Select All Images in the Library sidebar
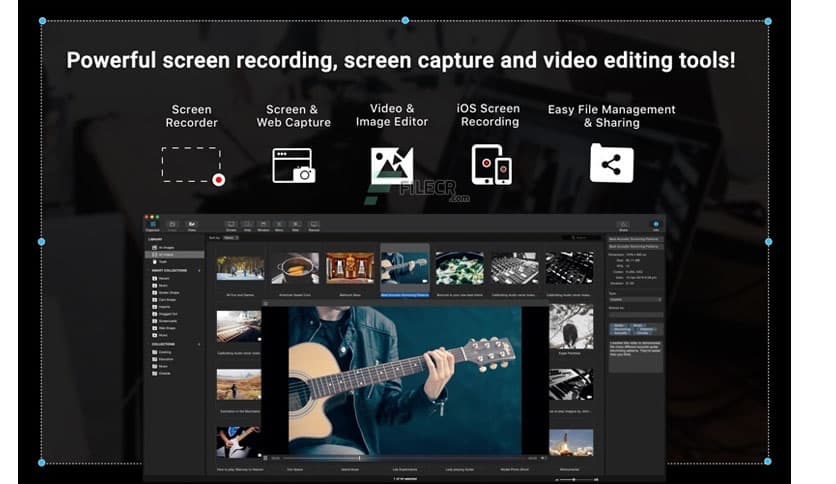The height and width of the screenshot is (484, 836). 164,247
